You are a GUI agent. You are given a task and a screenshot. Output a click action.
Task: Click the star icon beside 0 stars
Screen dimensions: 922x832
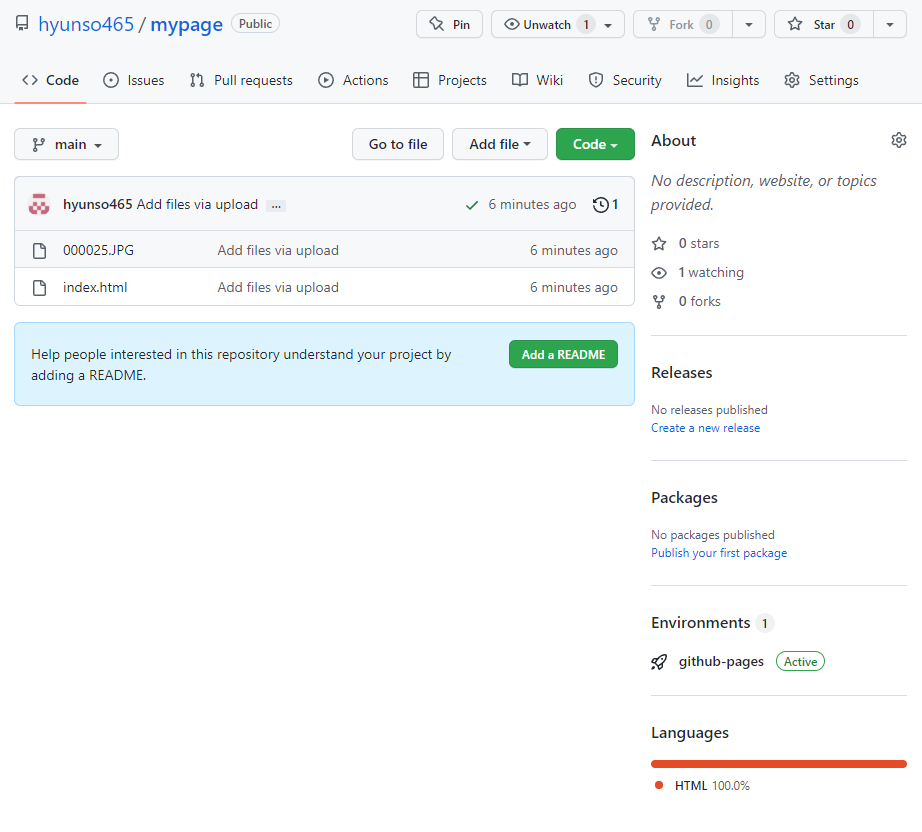click(659, 243)
